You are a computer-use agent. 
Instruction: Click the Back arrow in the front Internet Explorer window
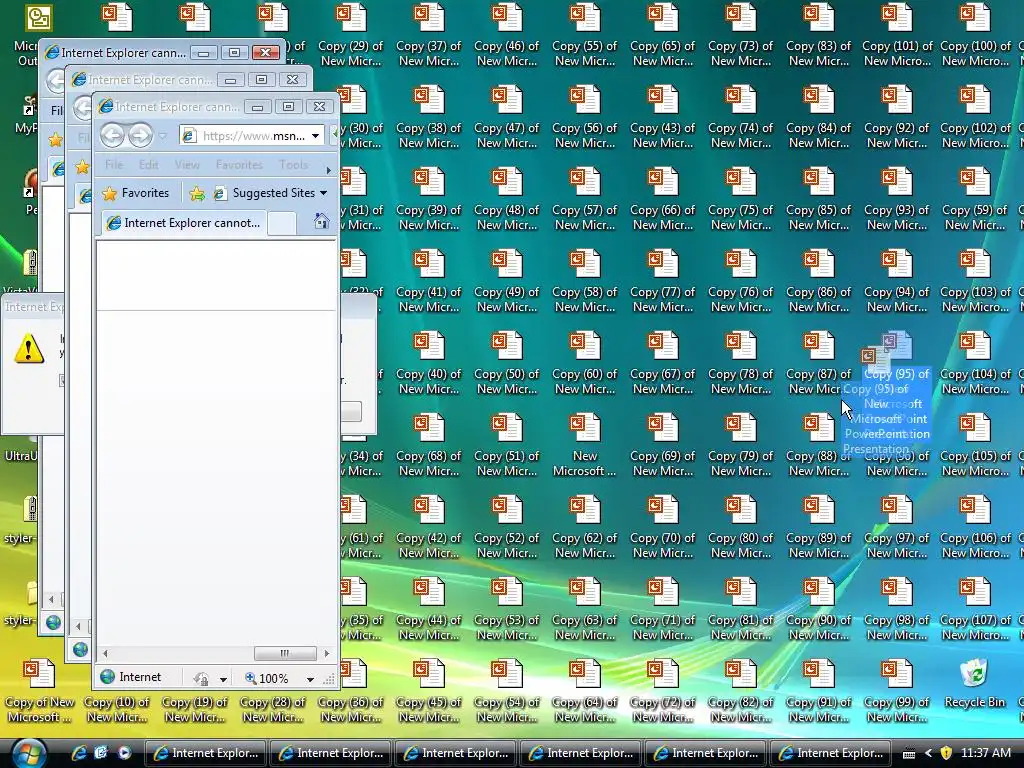point(112,136)
